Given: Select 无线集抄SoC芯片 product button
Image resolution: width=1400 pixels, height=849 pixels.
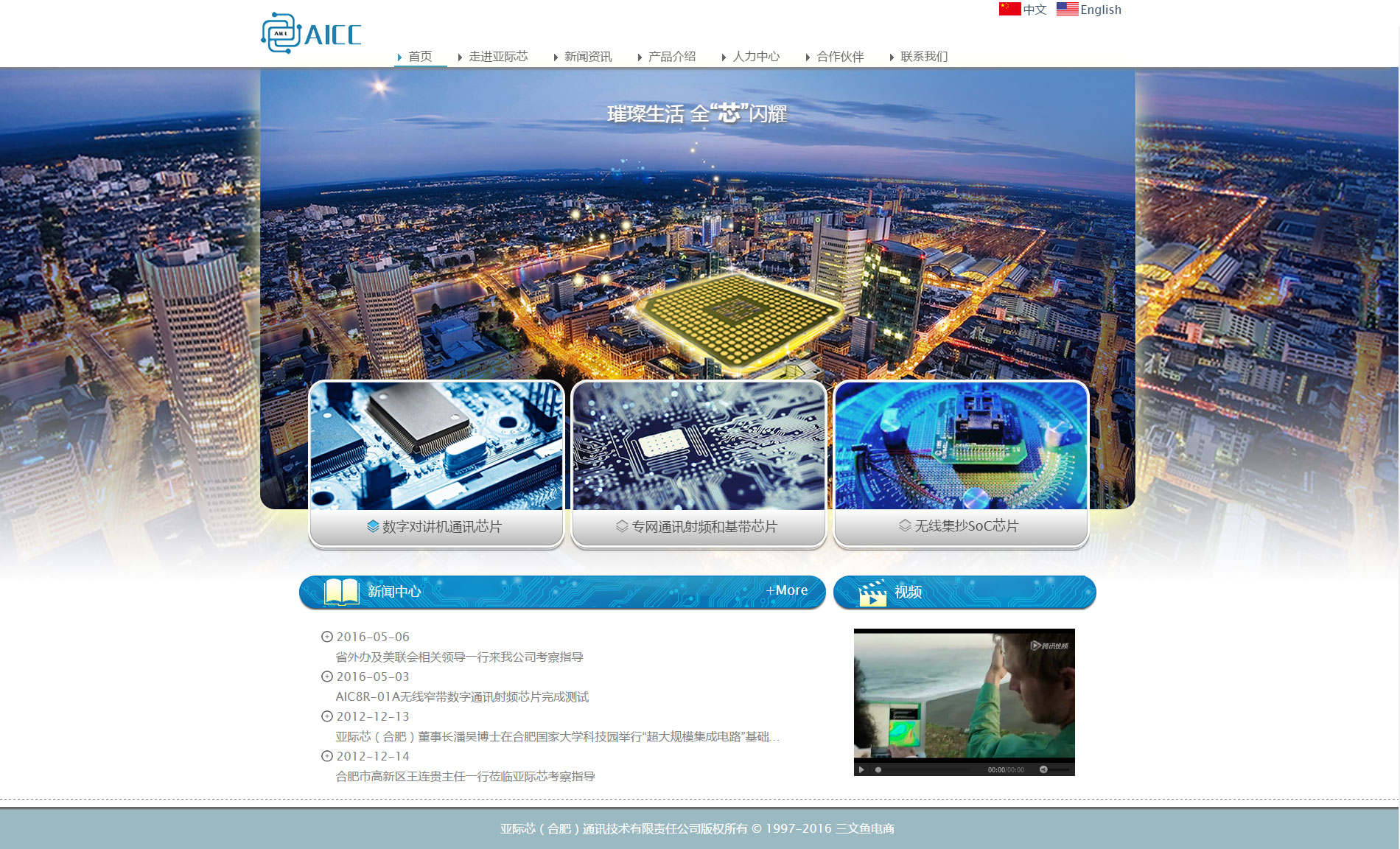Looking at the screenshot, I should click(960, 526).
